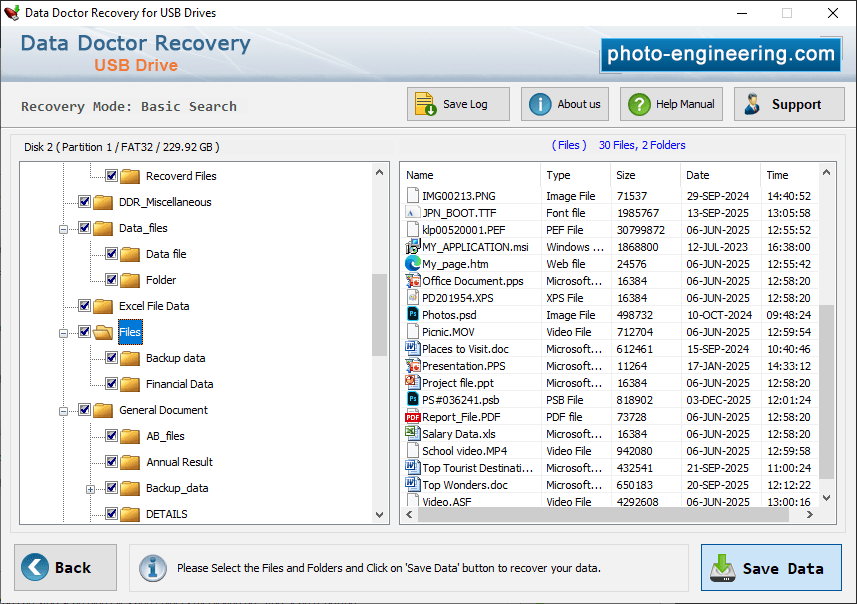Click the About us info icon
This screenshot has width=857, height=604.
[x=540, y=104]
